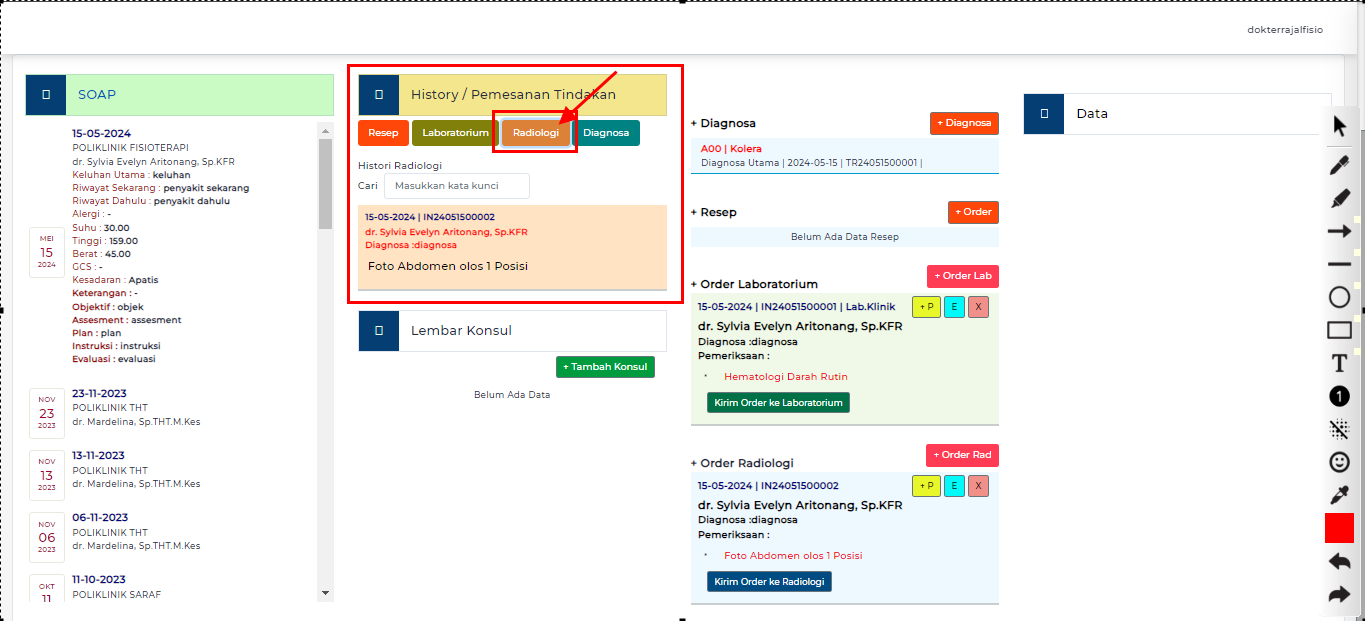Click the undo arrow icon
Viewport: 1365px width, 621px height.
click(x=1340, y=561)
